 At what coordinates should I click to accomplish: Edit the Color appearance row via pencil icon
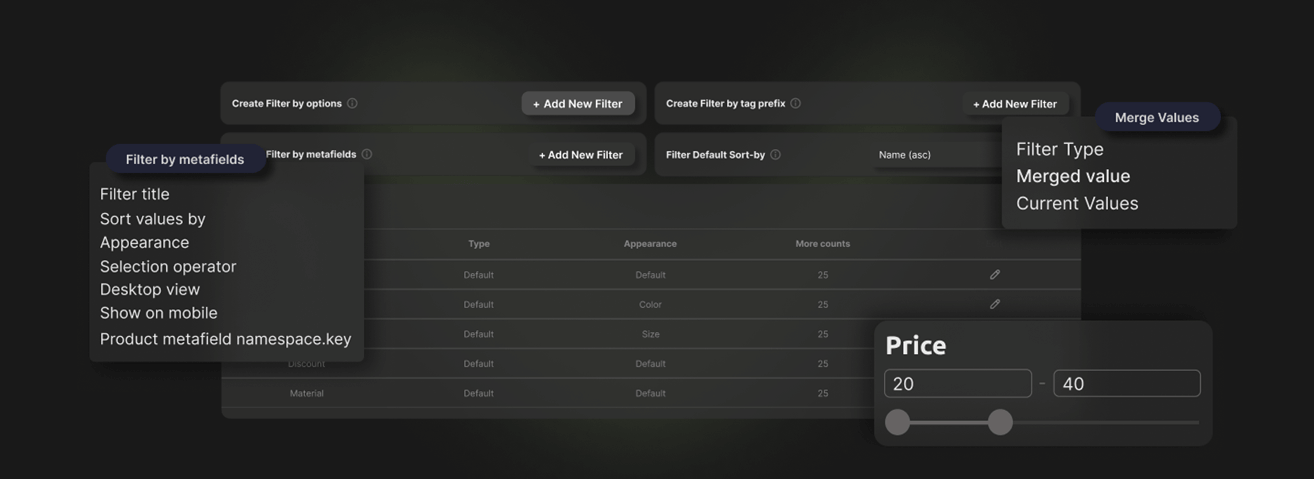994,304
